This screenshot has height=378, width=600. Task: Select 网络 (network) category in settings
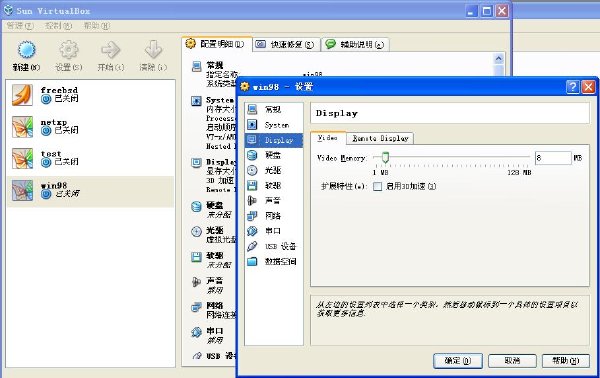coord(274,216)
